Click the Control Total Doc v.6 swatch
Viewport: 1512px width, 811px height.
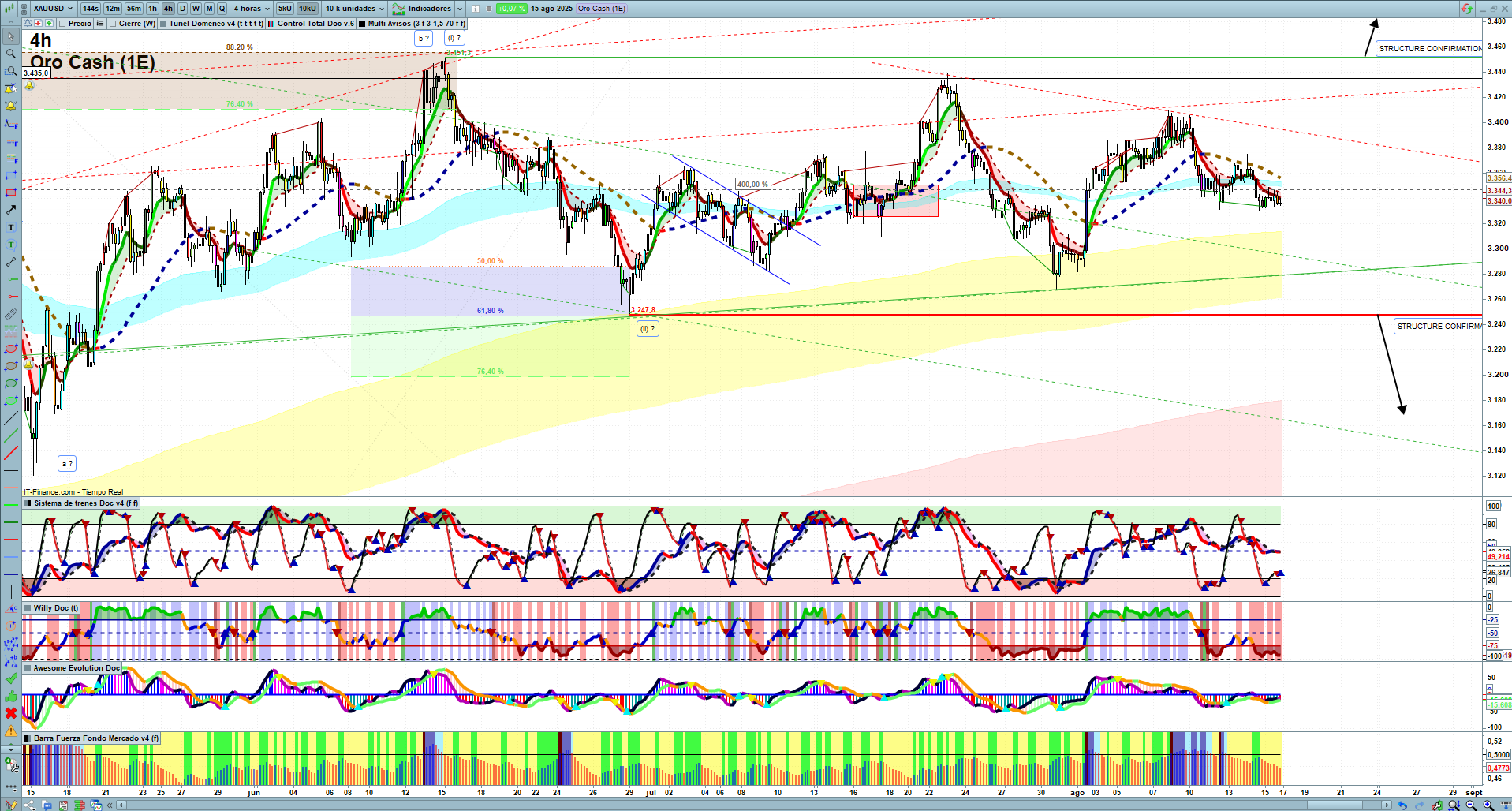(271, 24)
